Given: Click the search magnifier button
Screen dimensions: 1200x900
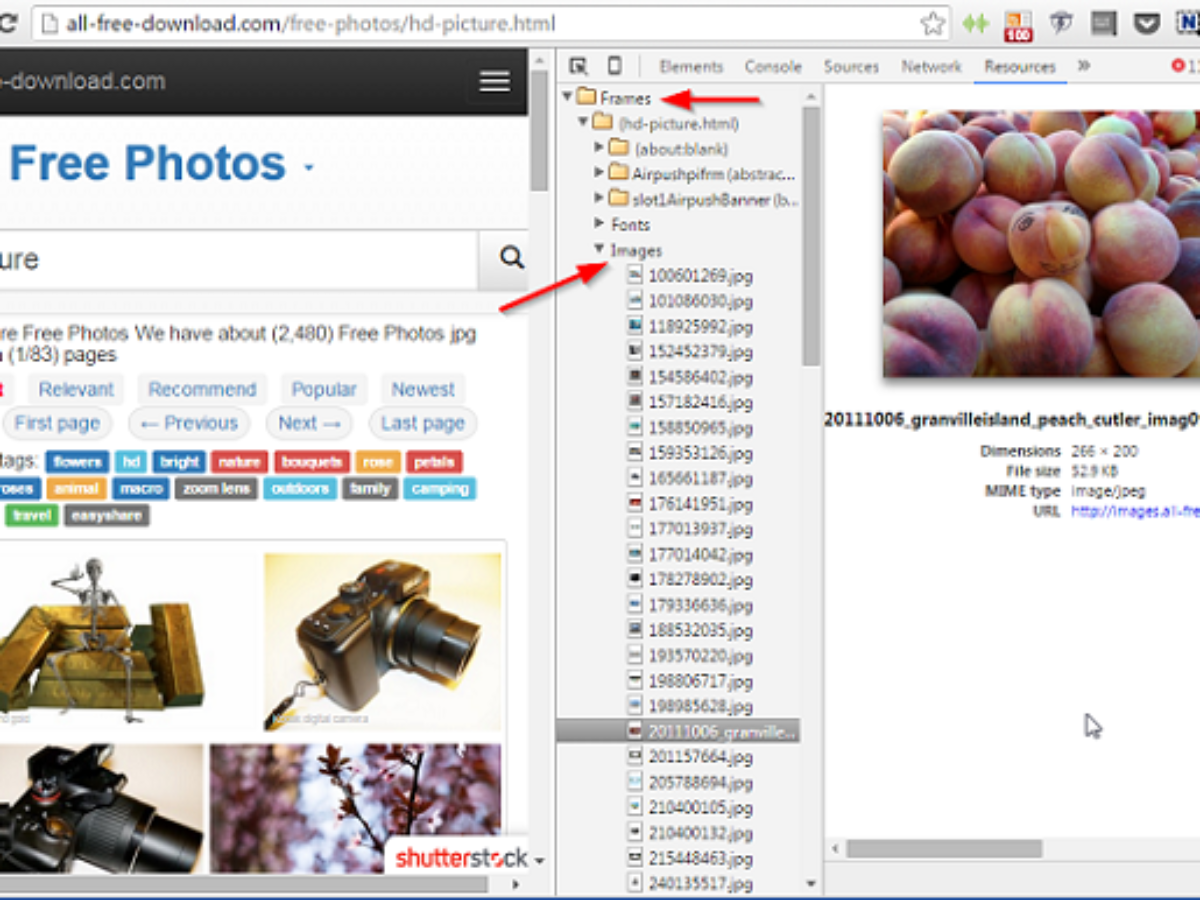Looking at the screenshot, I should [x=511, y=259].
